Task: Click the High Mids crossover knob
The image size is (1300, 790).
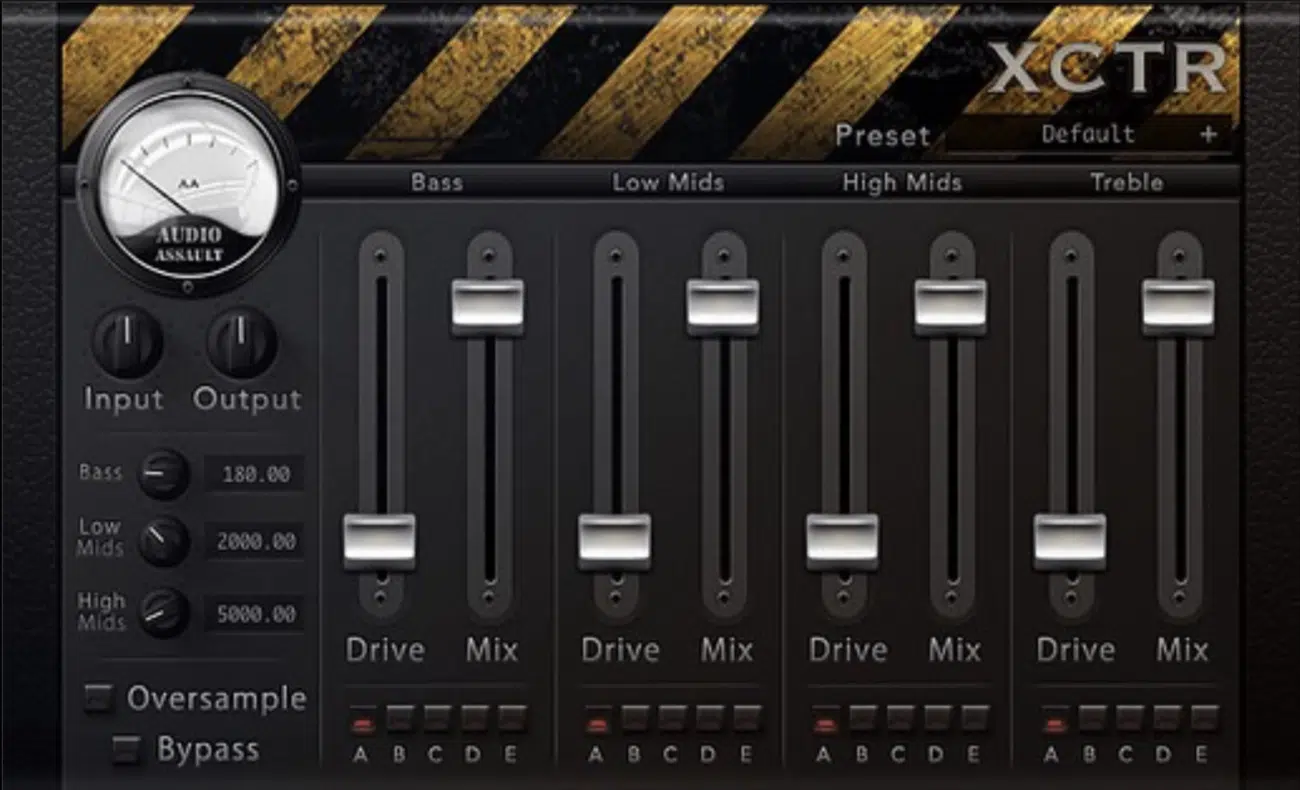Action: [x=162, y=613]
